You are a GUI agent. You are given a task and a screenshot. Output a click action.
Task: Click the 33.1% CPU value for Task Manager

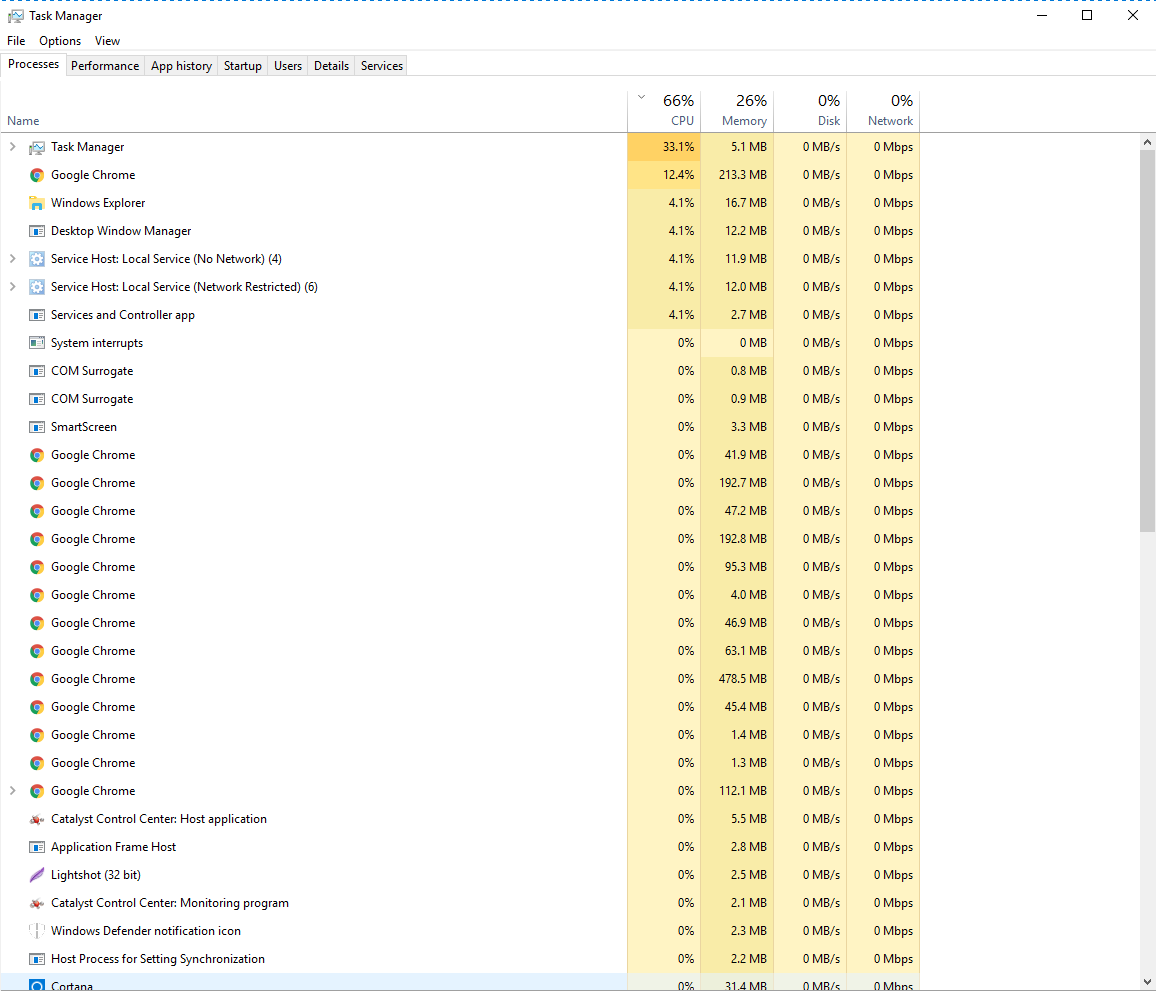pos(678,147)
